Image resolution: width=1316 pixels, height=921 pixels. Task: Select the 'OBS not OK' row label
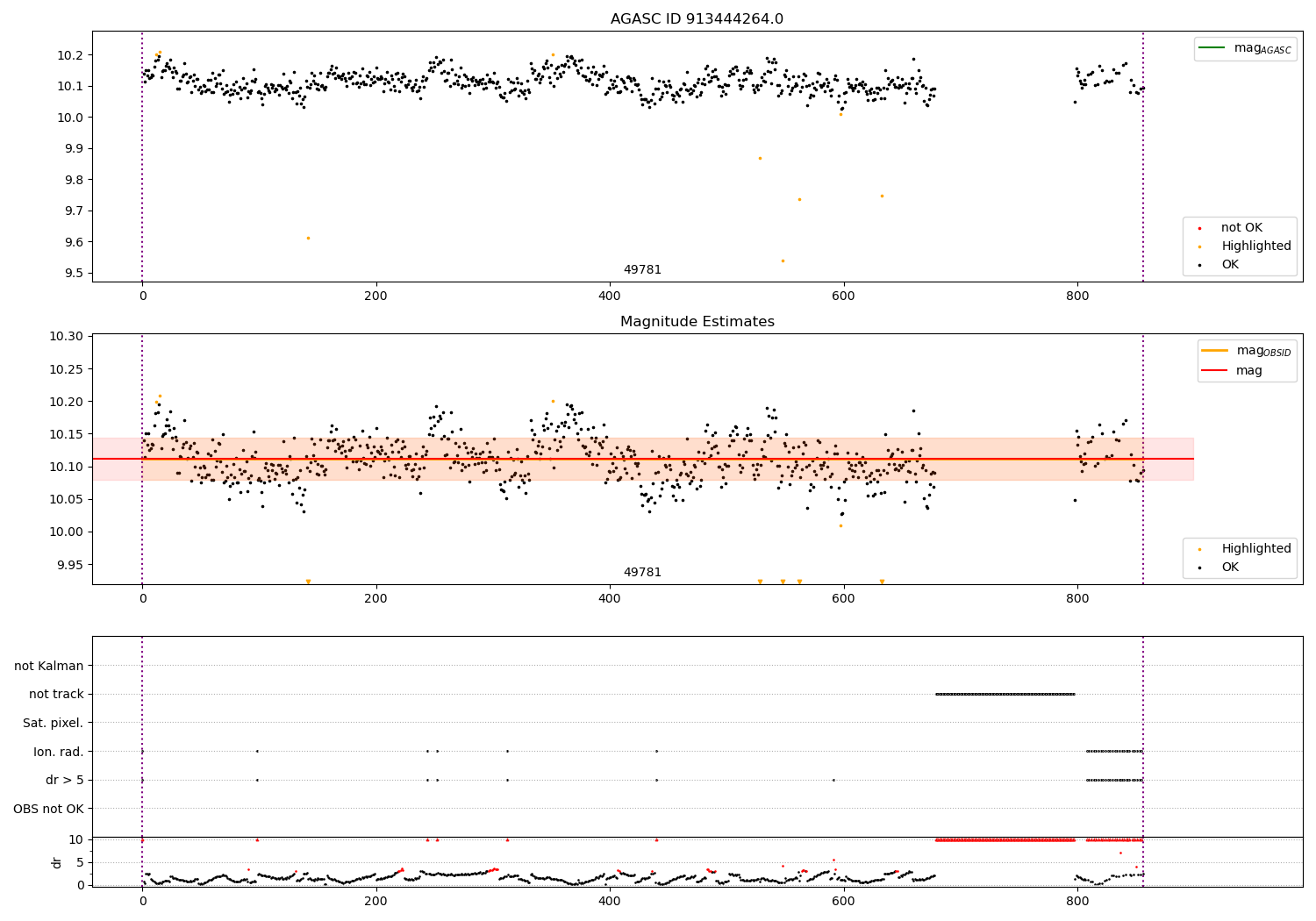(49, 809)
